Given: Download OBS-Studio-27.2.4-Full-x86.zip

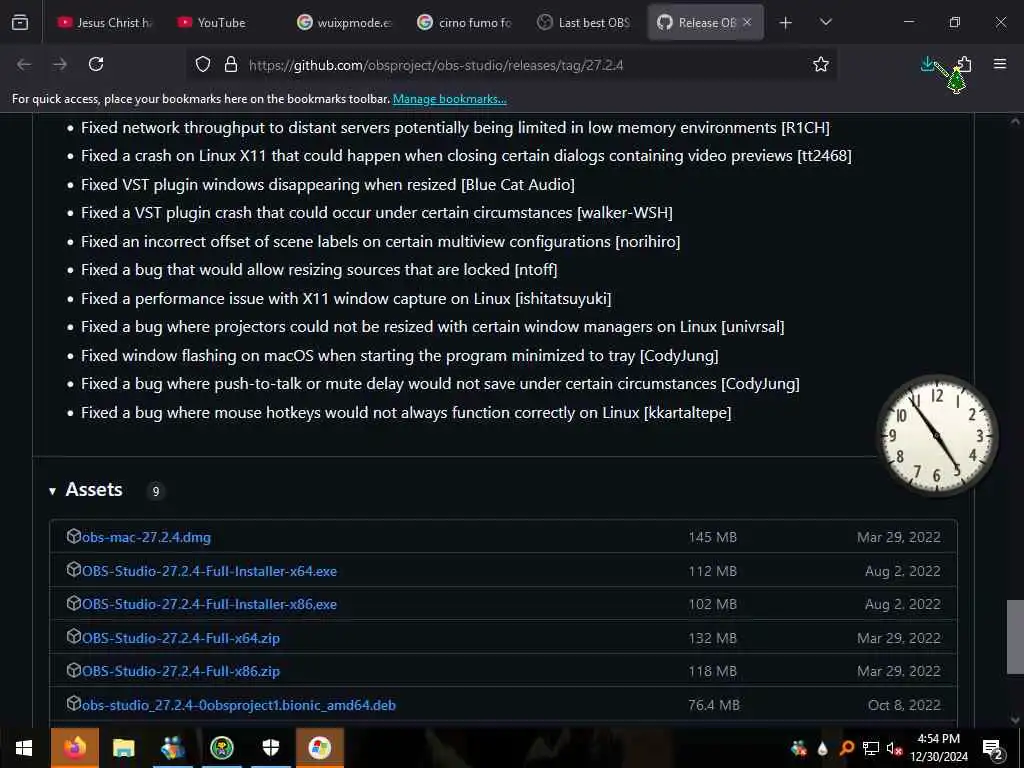Looking at the screenshot, I should 181,671.
